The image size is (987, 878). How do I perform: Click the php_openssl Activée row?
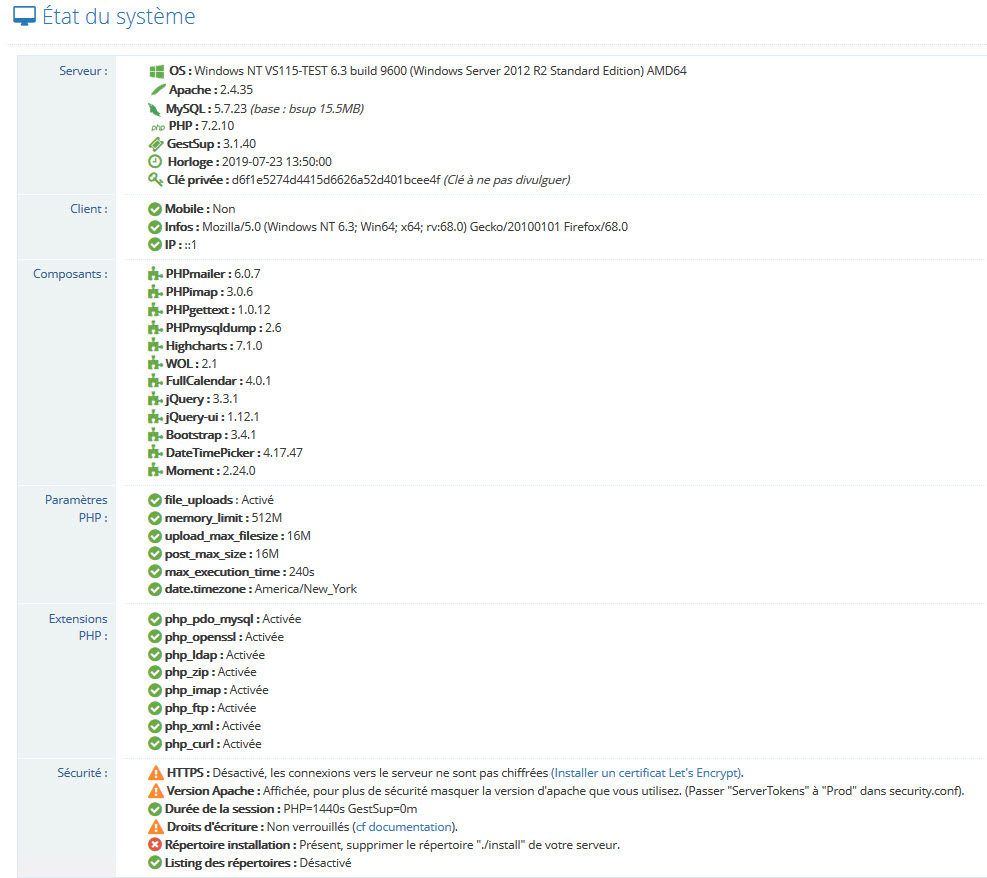tap(216, 637)
